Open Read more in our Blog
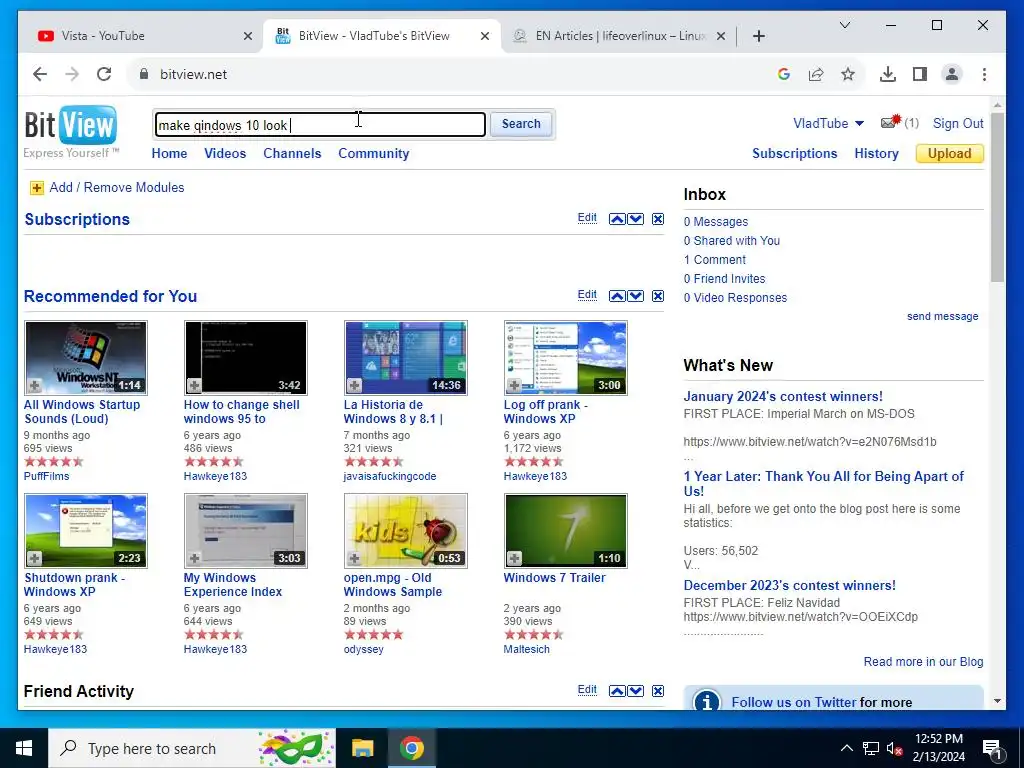The width and height of the screenshot is (1024, 768). (x=923, y=662)
